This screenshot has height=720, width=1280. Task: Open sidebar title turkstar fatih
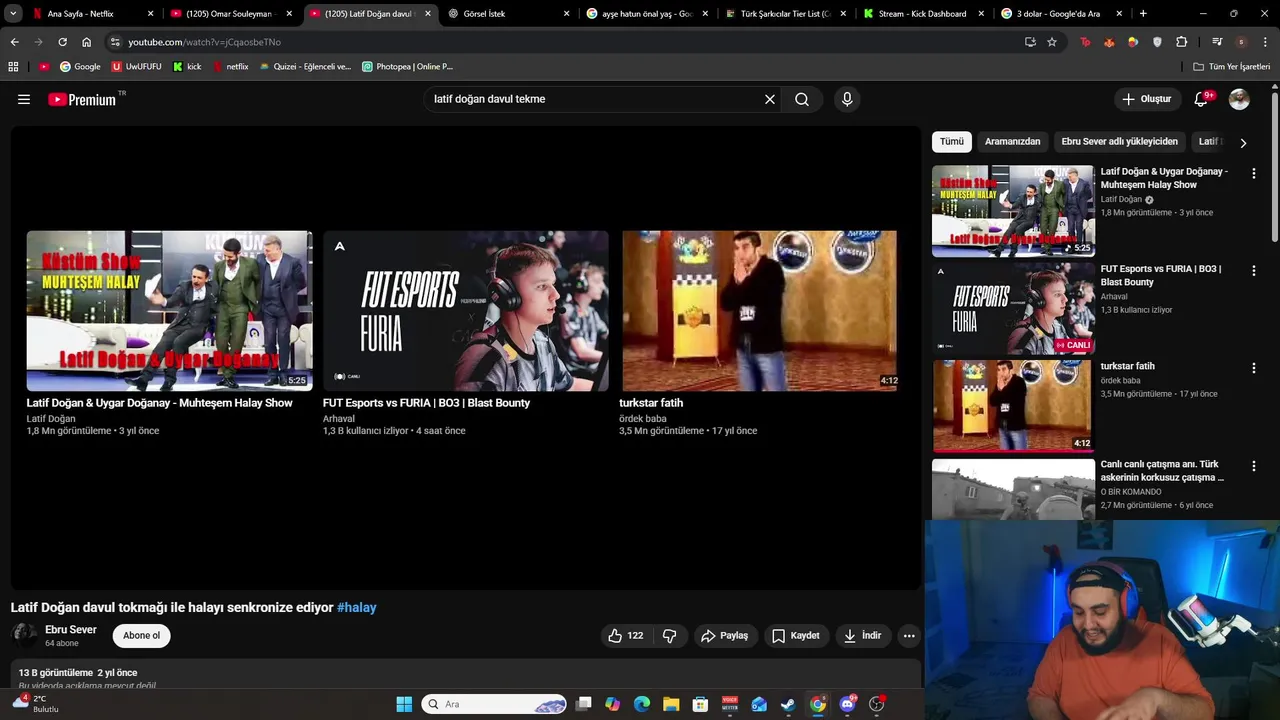point(1127,366)
